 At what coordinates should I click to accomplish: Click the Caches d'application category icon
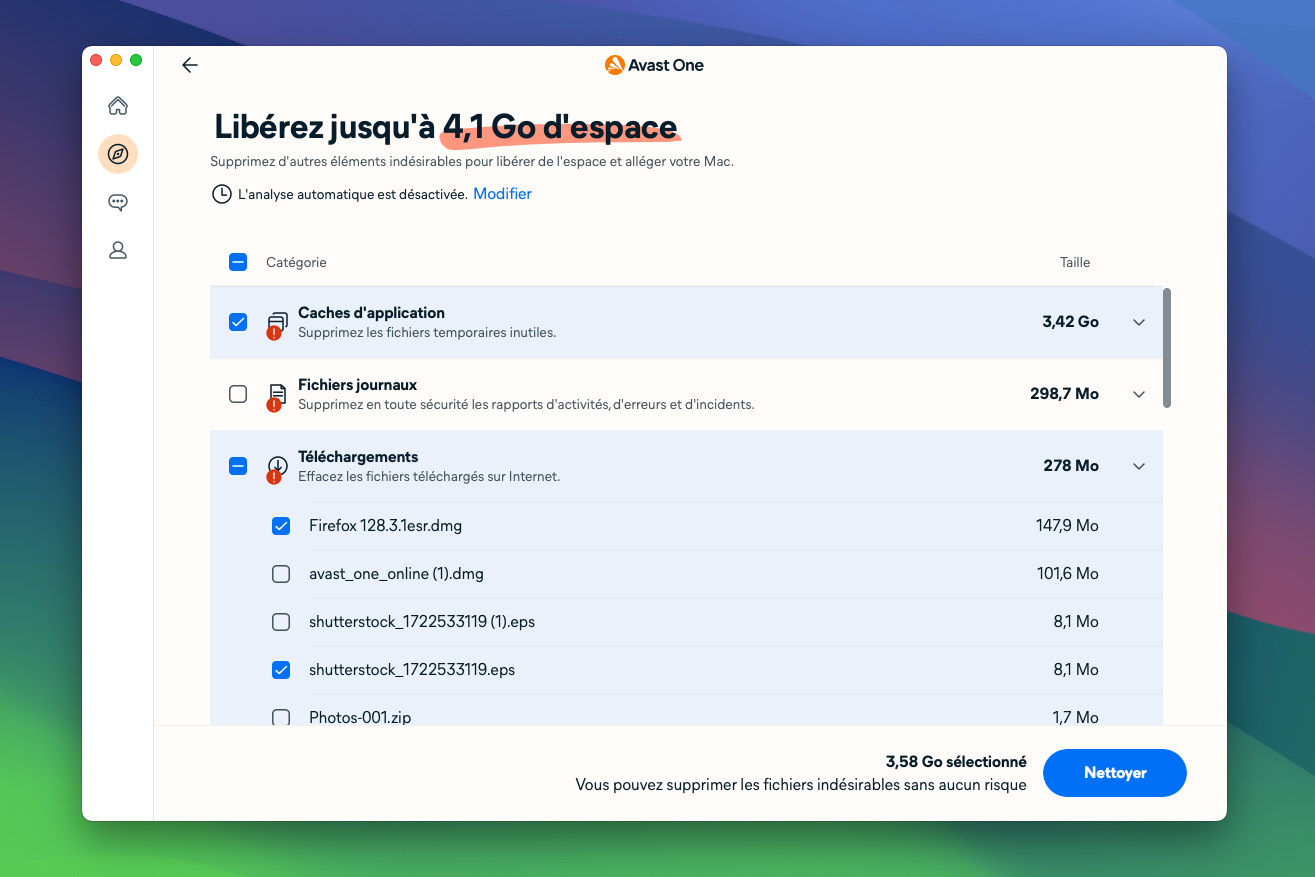click(277, 324)
